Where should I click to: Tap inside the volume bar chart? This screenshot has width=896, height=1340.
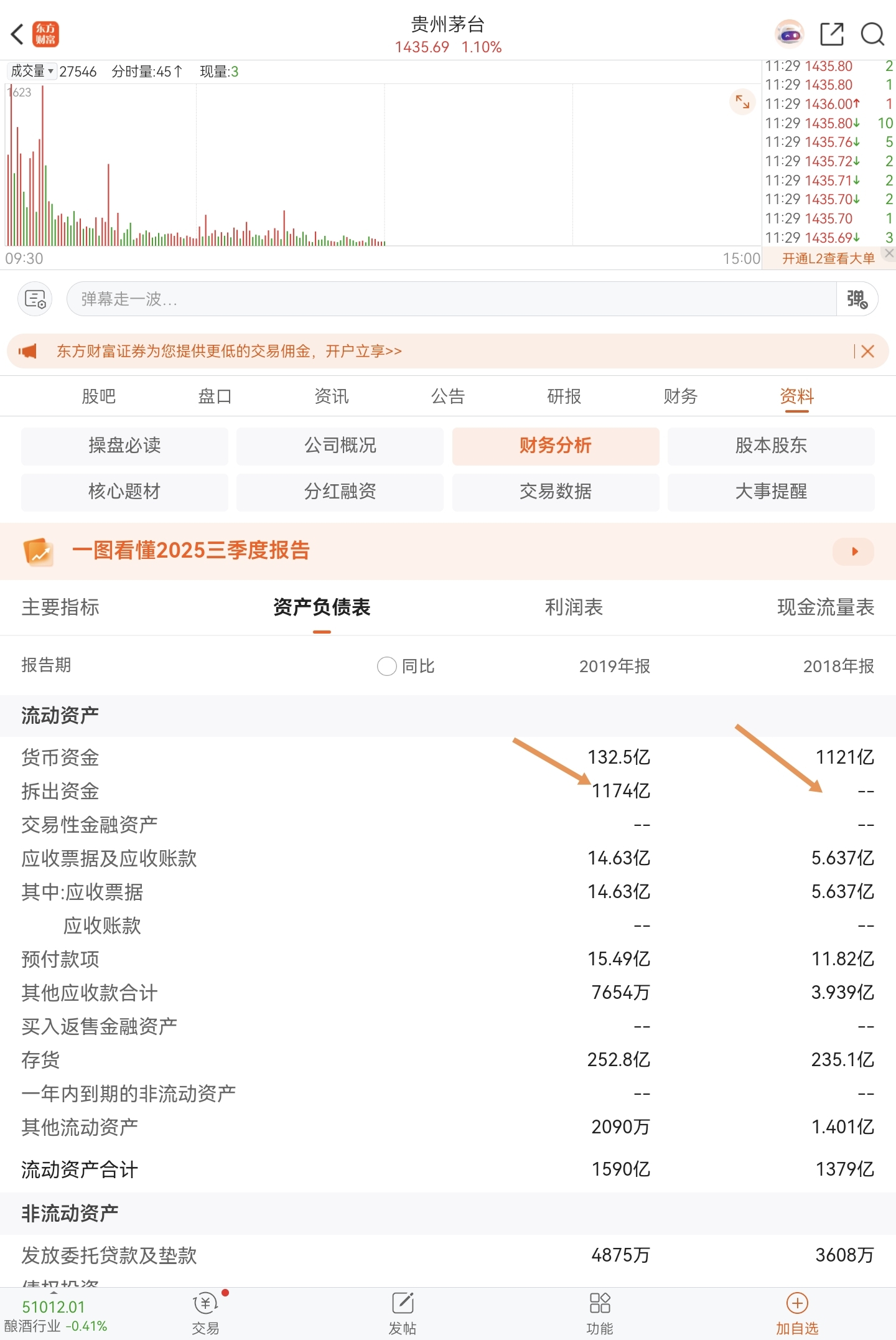[x=382, y=165]
